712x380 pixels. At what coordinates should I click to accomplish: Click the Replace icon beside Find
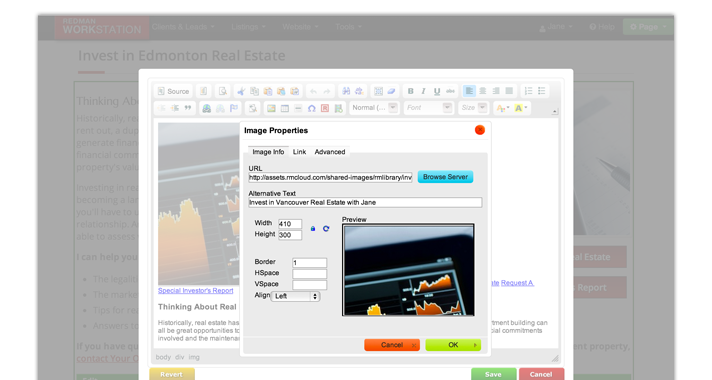click(359, 91)
